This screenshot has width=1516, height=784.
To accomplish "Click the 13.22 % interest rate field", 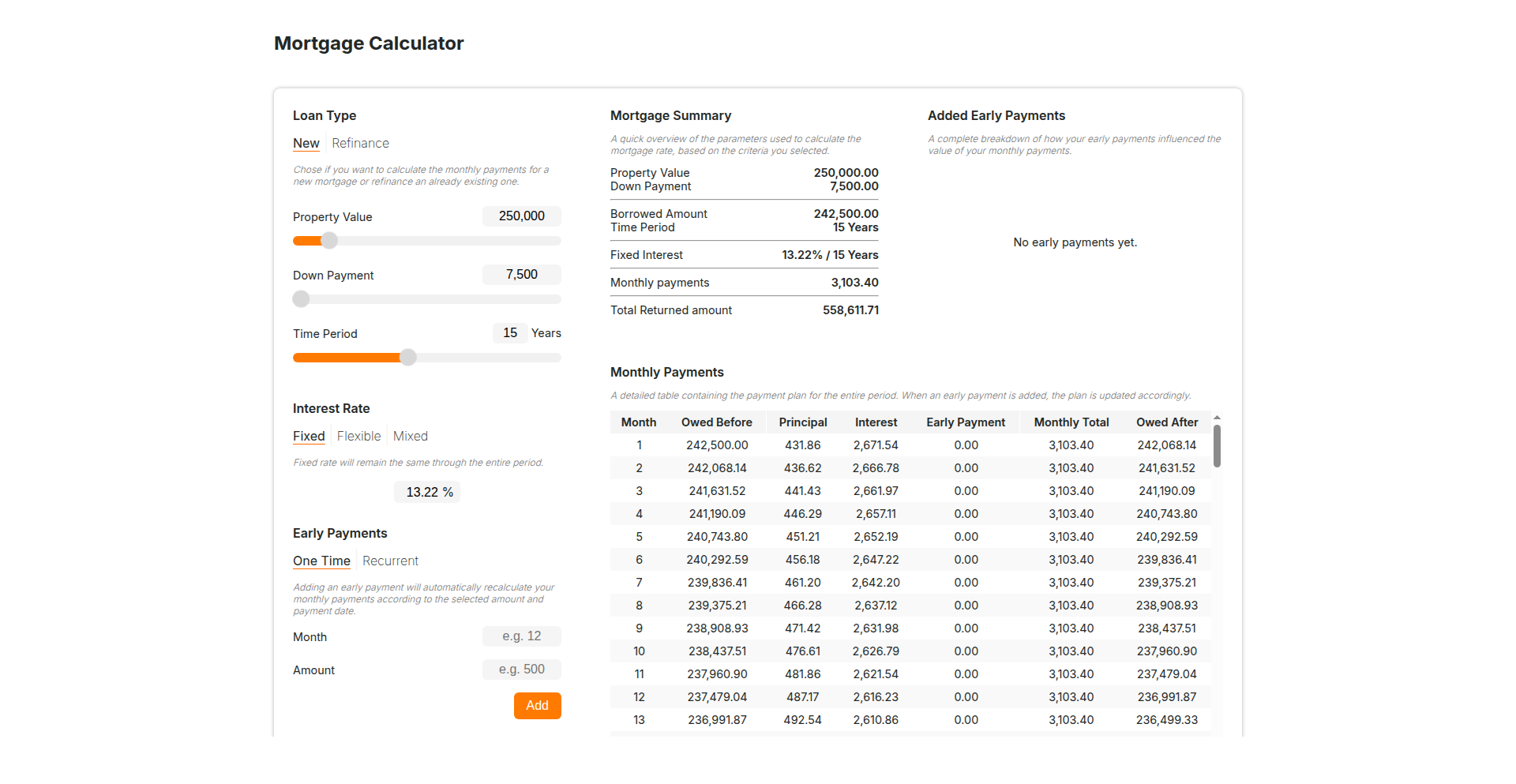I will point(427,492).
